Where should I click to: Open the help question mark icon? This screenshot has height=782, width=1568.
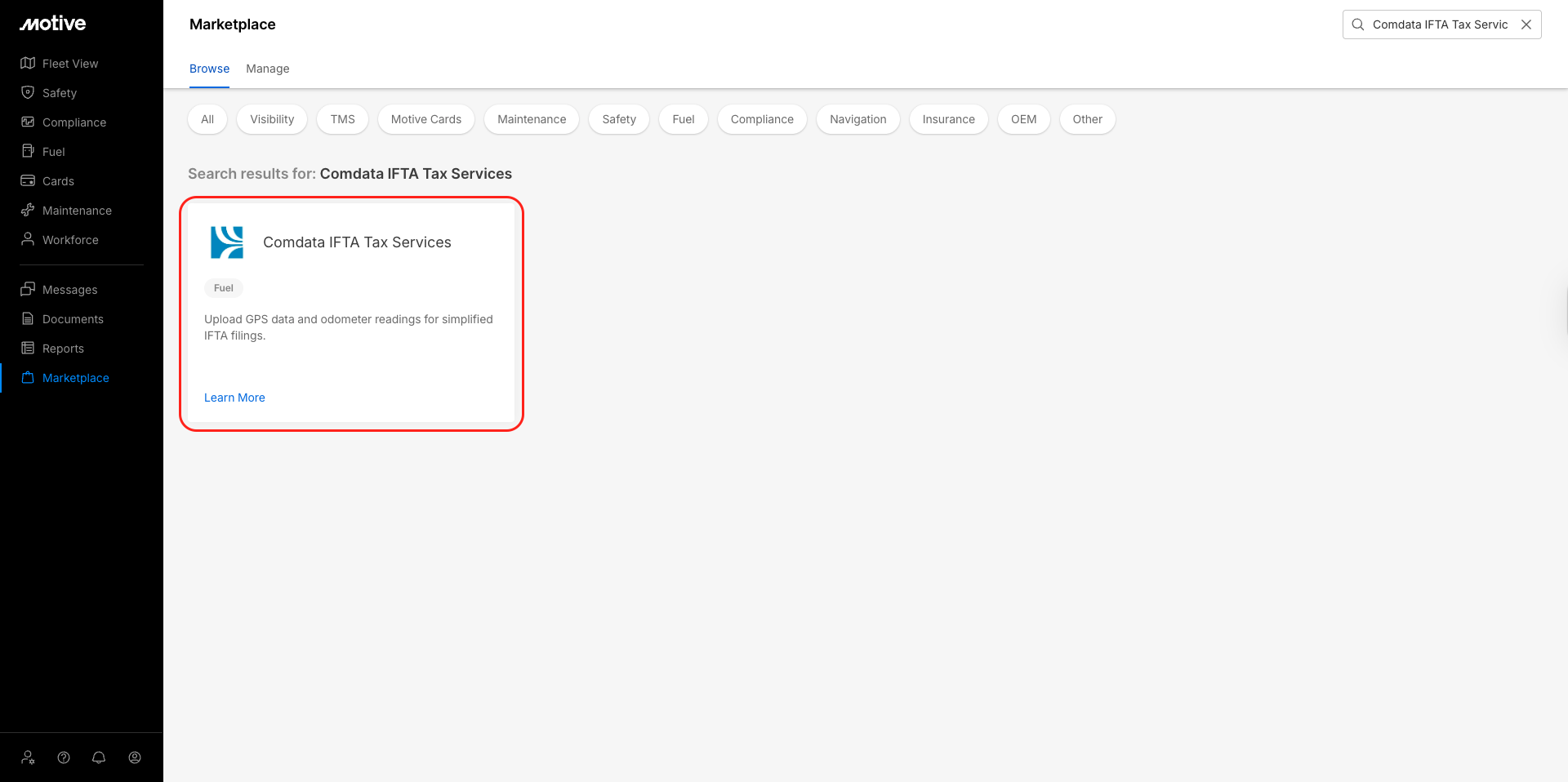(x=64, y=758)
